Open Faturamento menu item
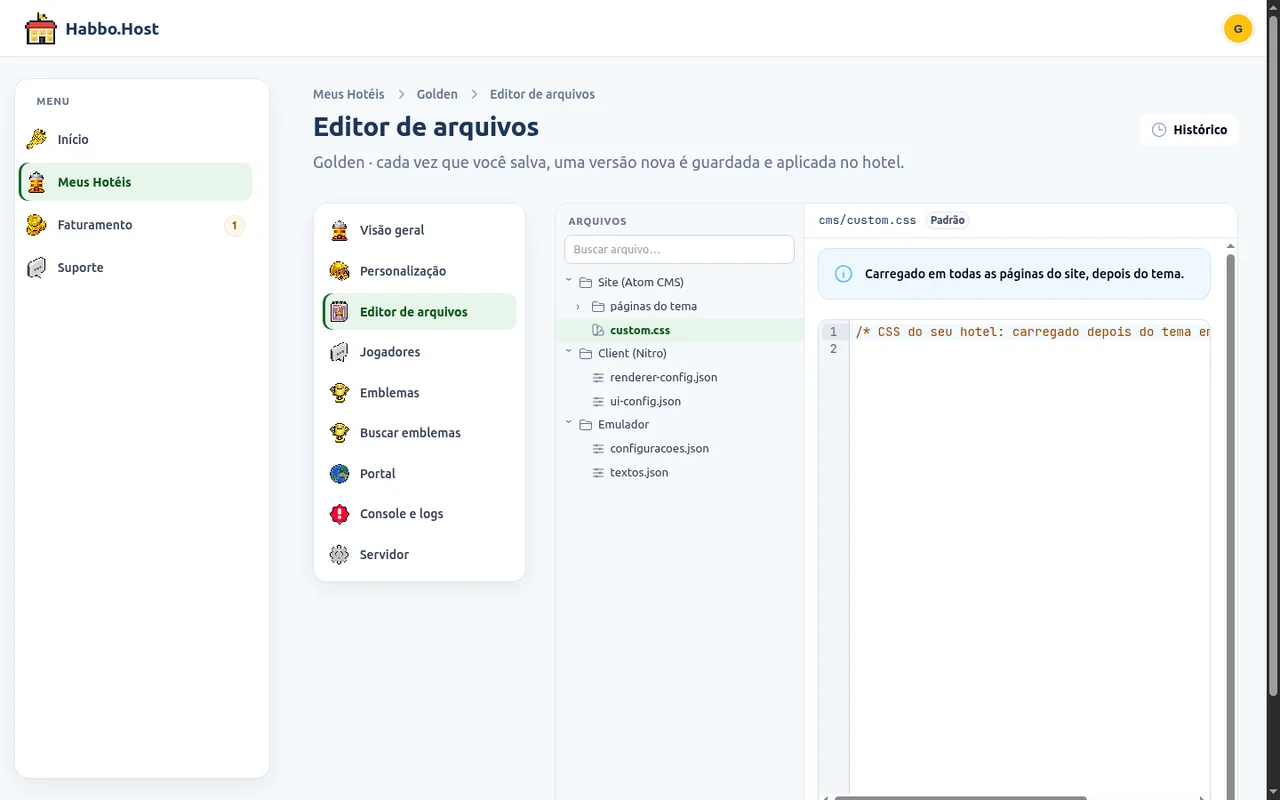 (136, 225)
